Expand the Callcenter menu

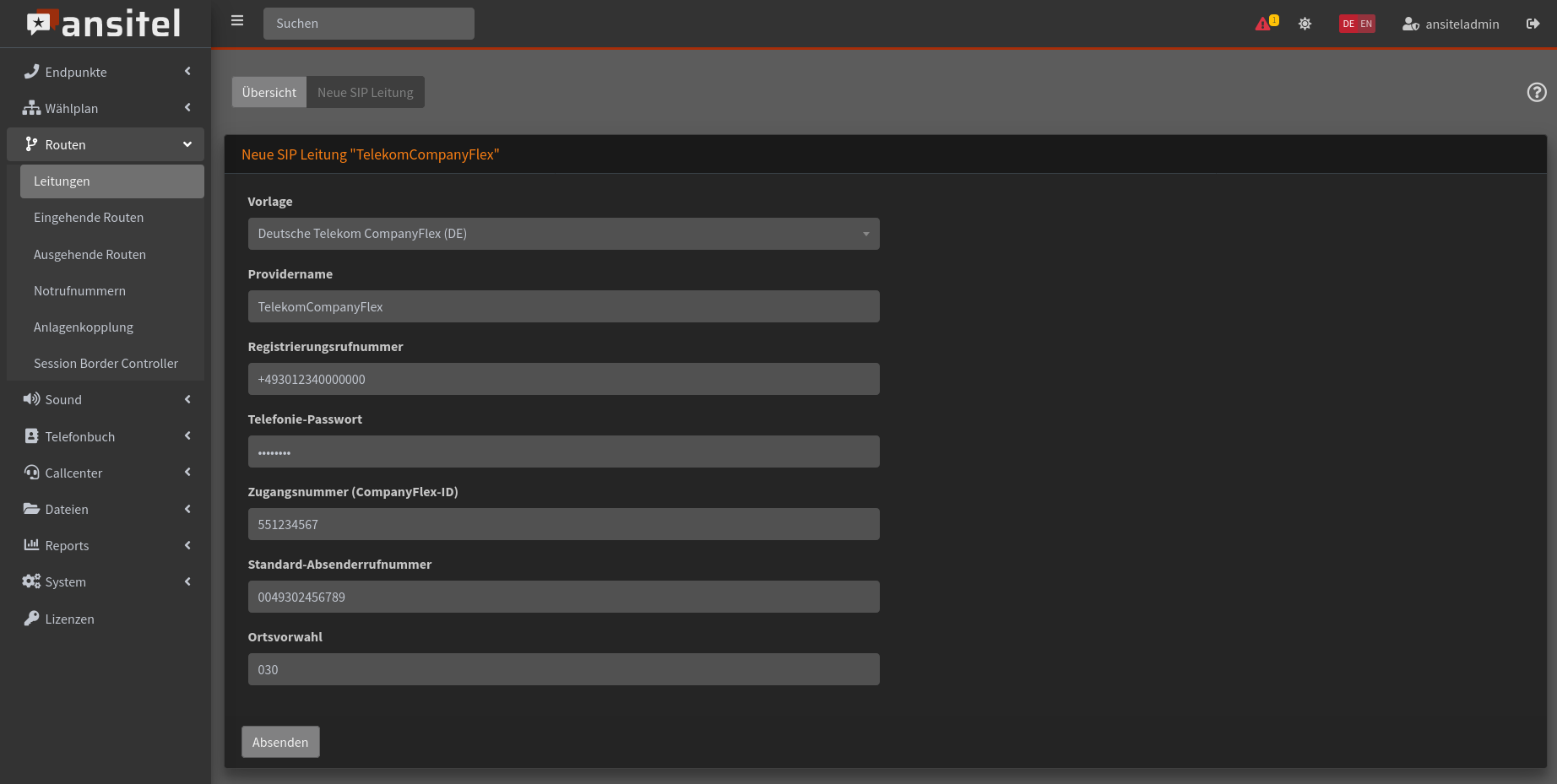[x=106, y=473]
